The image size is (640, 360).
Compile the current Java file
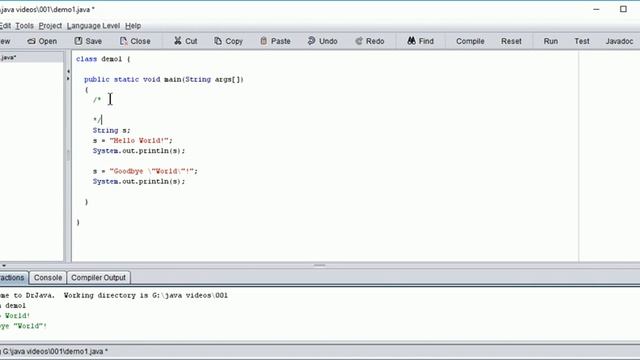coord(470,41)
